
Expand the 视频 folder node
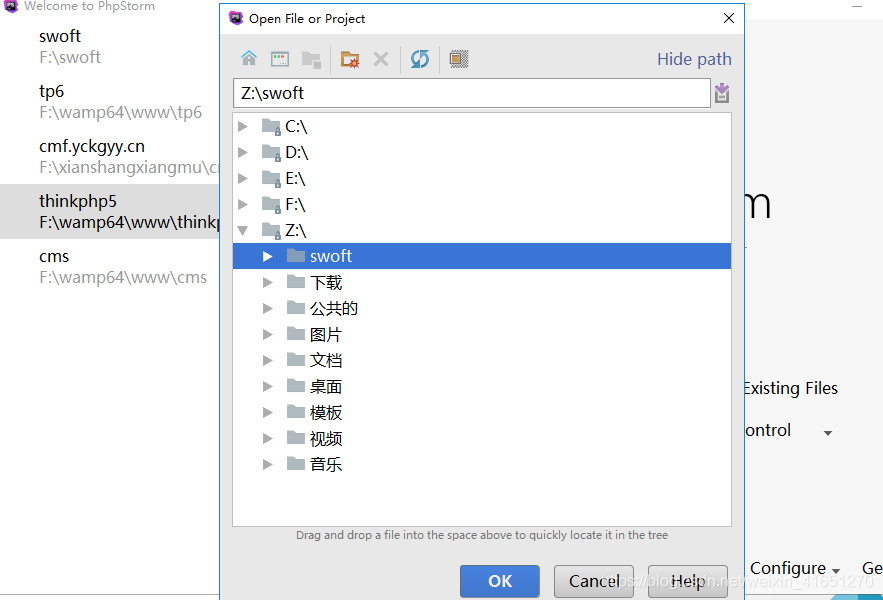267,438
